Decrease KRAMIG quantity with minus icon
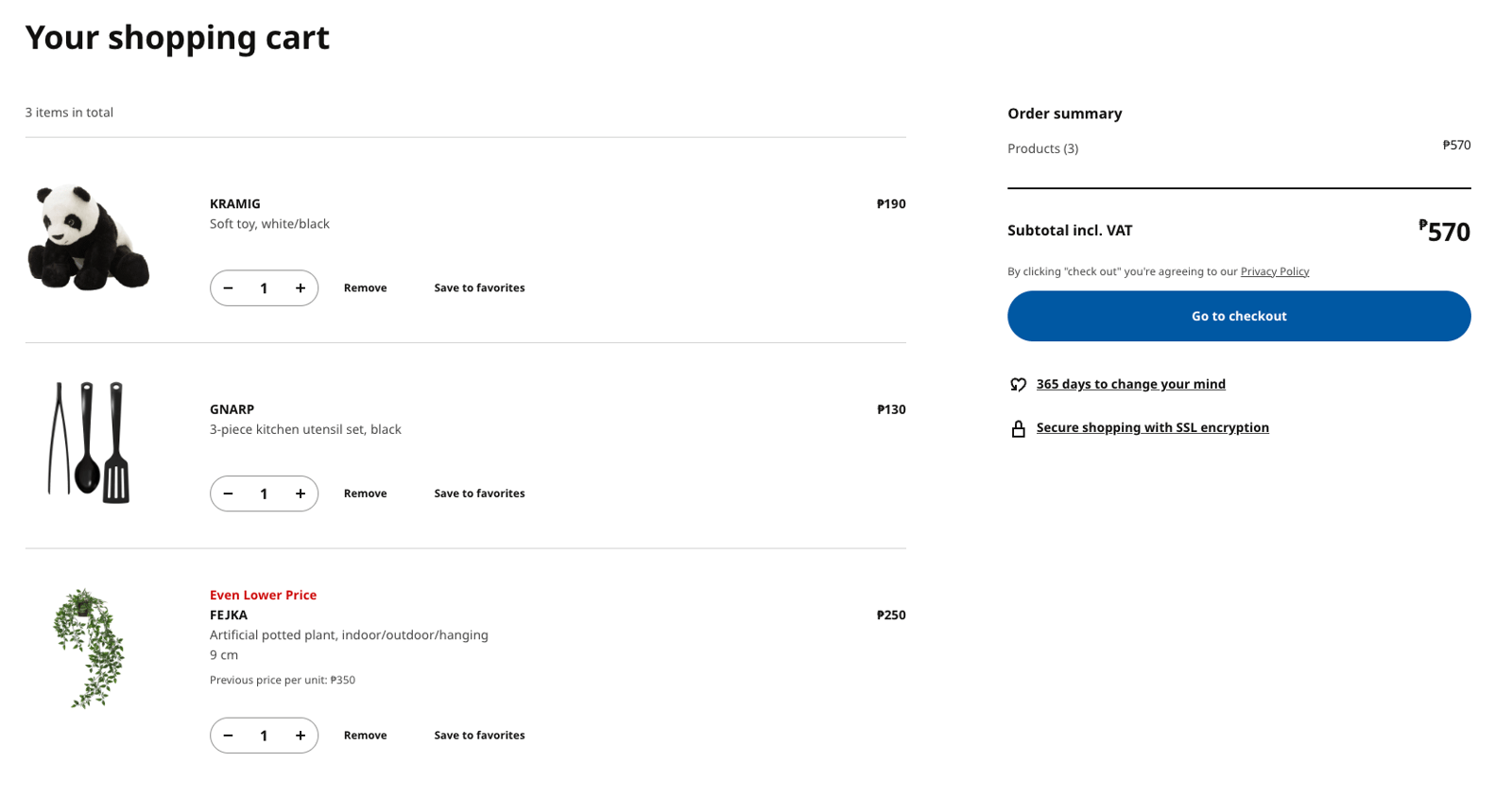 (228, 287)
